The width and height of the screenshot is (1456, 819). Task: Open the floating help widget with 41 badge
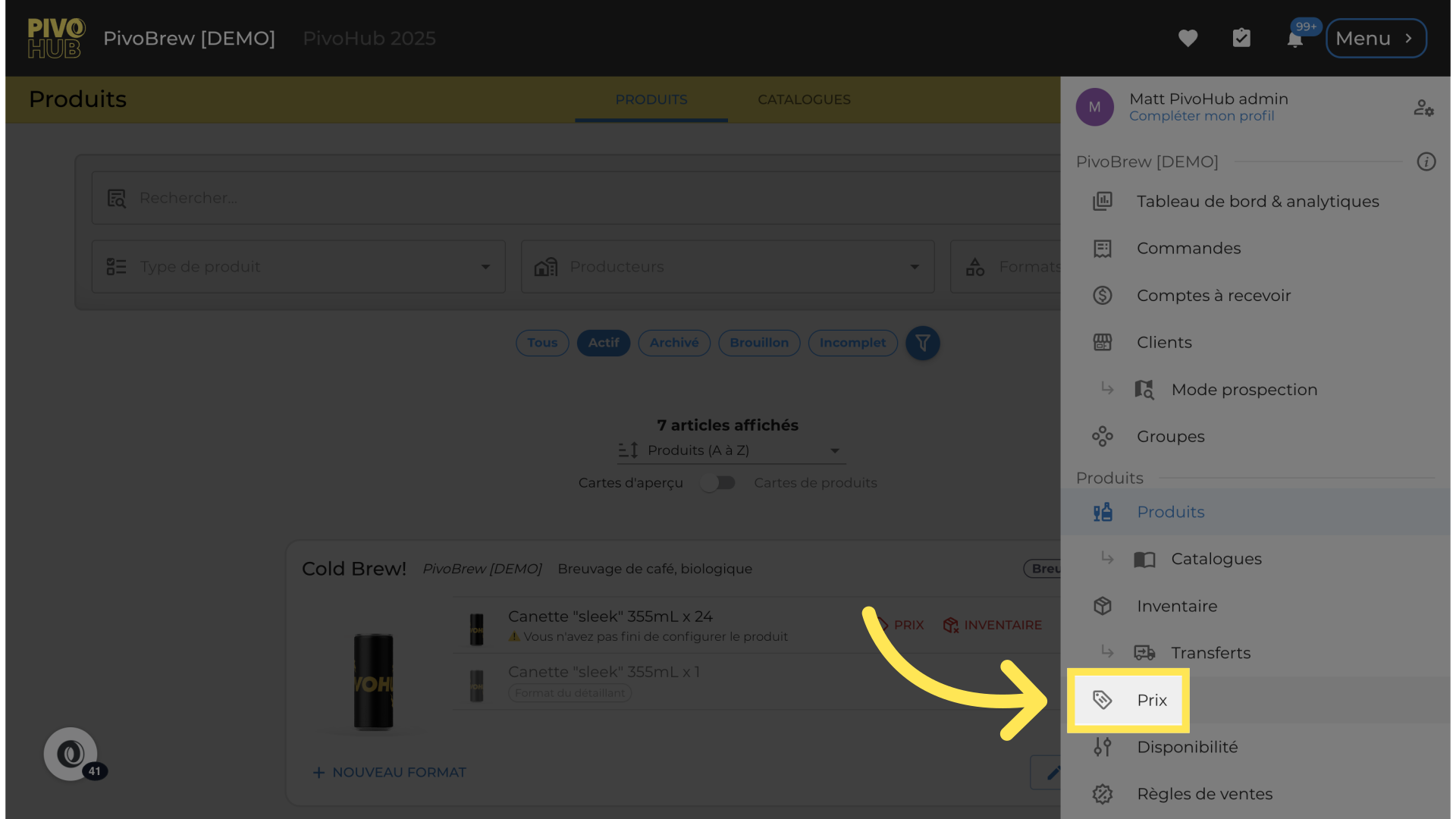(71, 754)
